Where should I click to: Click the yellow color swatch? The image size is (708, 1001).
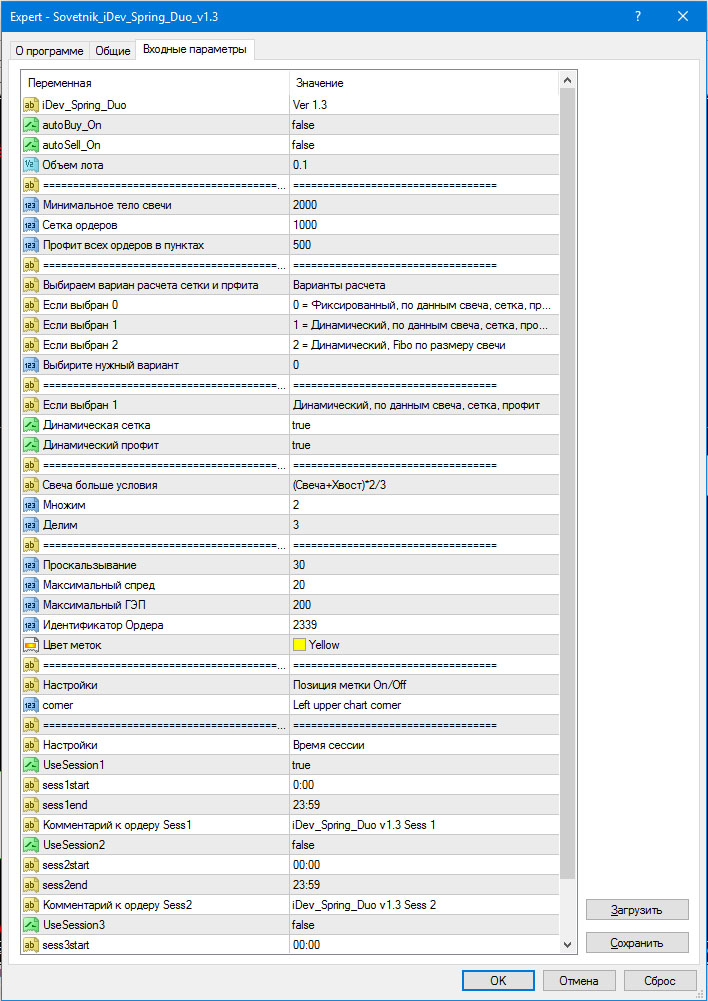coord(299,645)
